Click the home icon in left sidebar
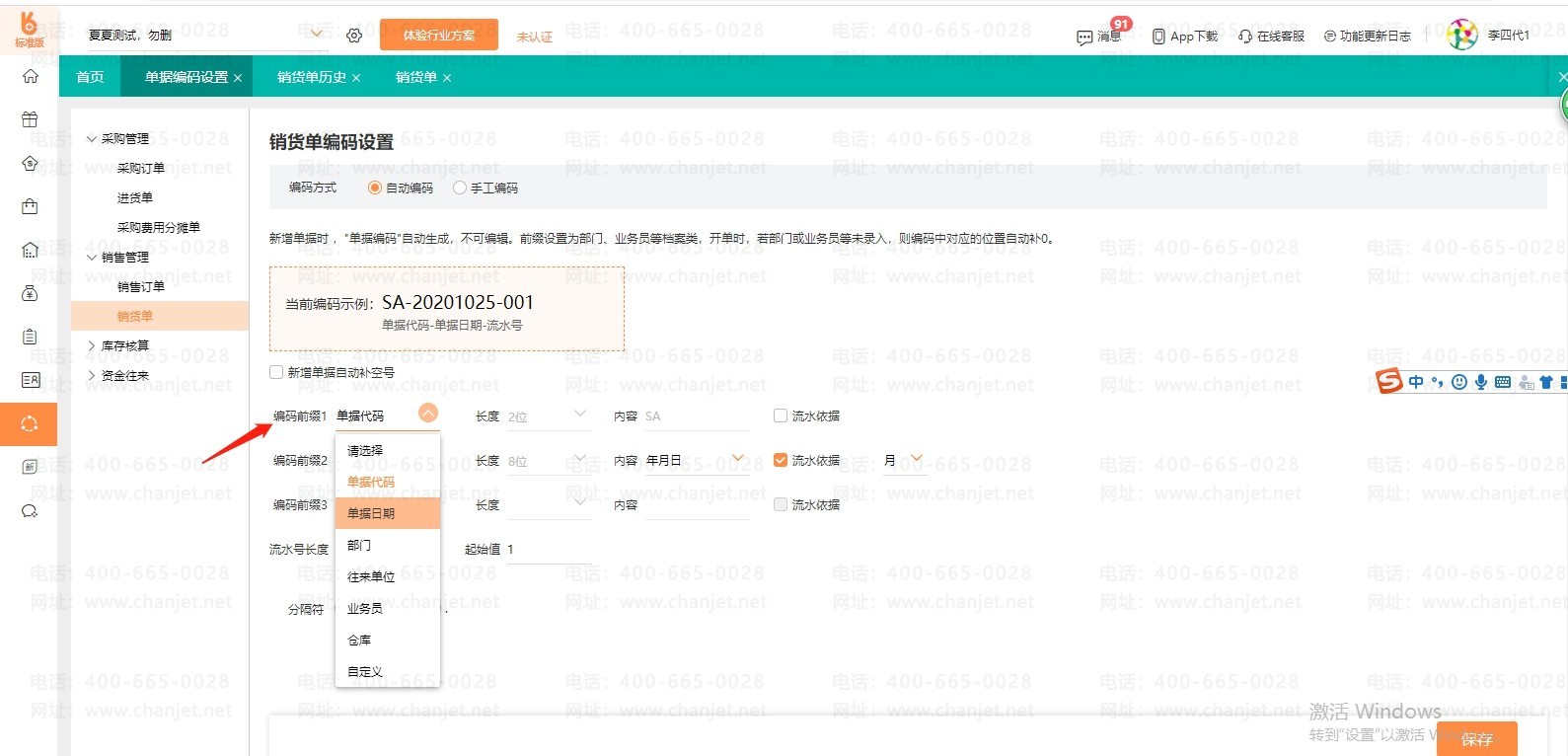The height and width of the screenshot is (756, 1568). click(30, 77)
